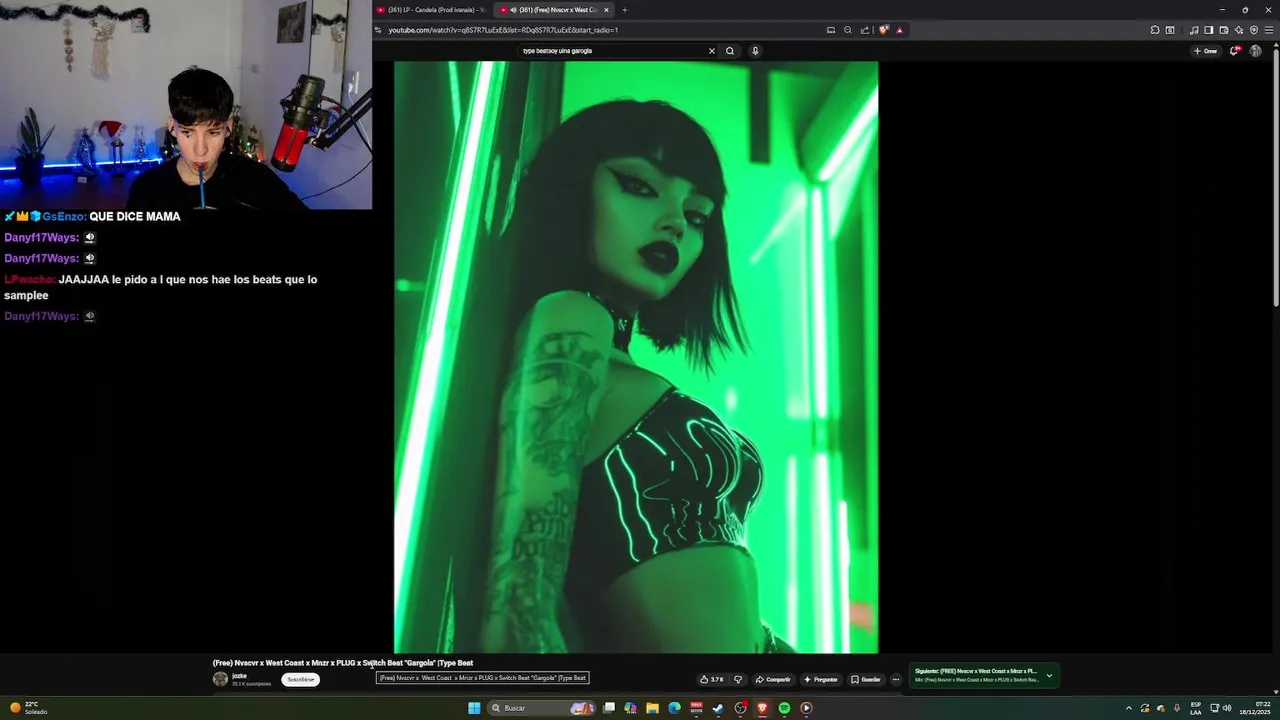Clear the YouTube search query
This screenshot has width=1280, height=720.
tap(712, 51)
